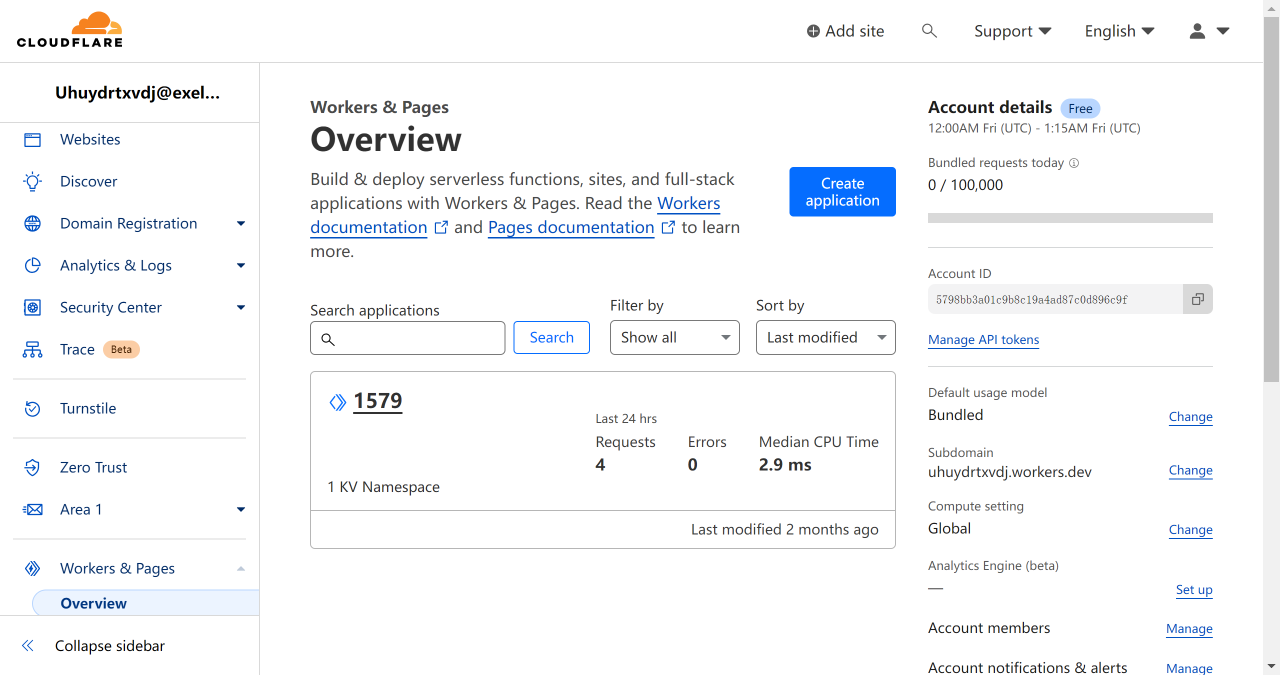
Task: Click the Area 1 envelope icon
Action: 33,510
